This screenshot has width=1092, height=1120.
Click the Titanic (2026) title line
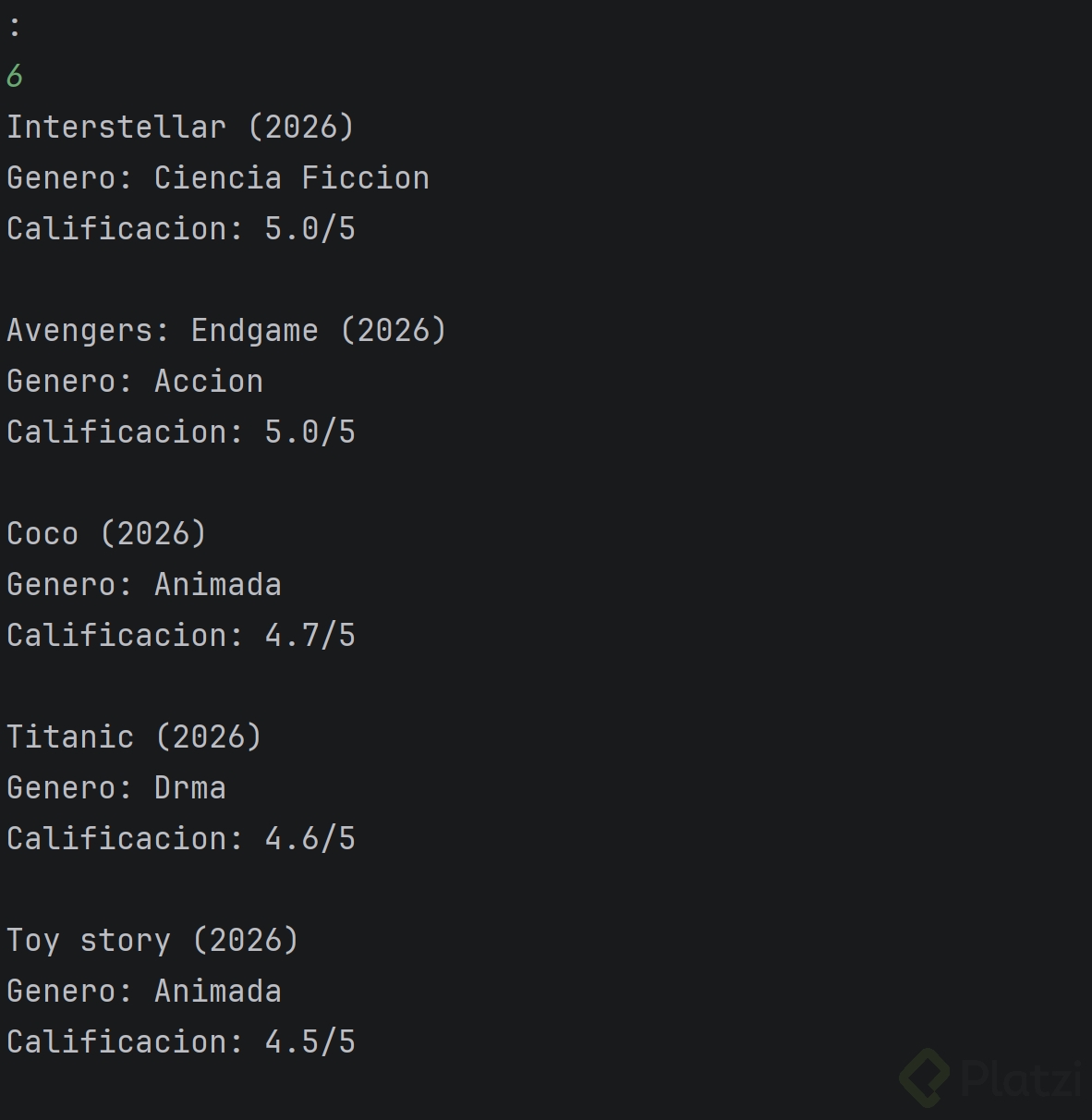tap(134, 737)
